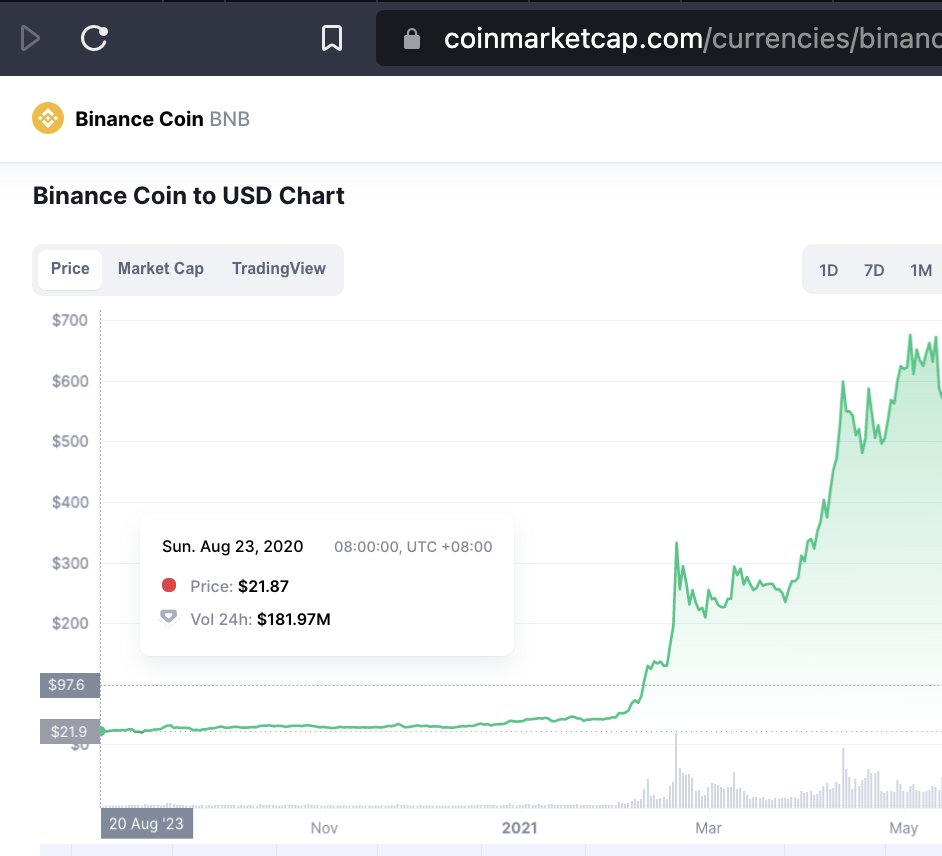Set chart range to 1D
The image size is (942, 856).
click(x=828, y=271)
